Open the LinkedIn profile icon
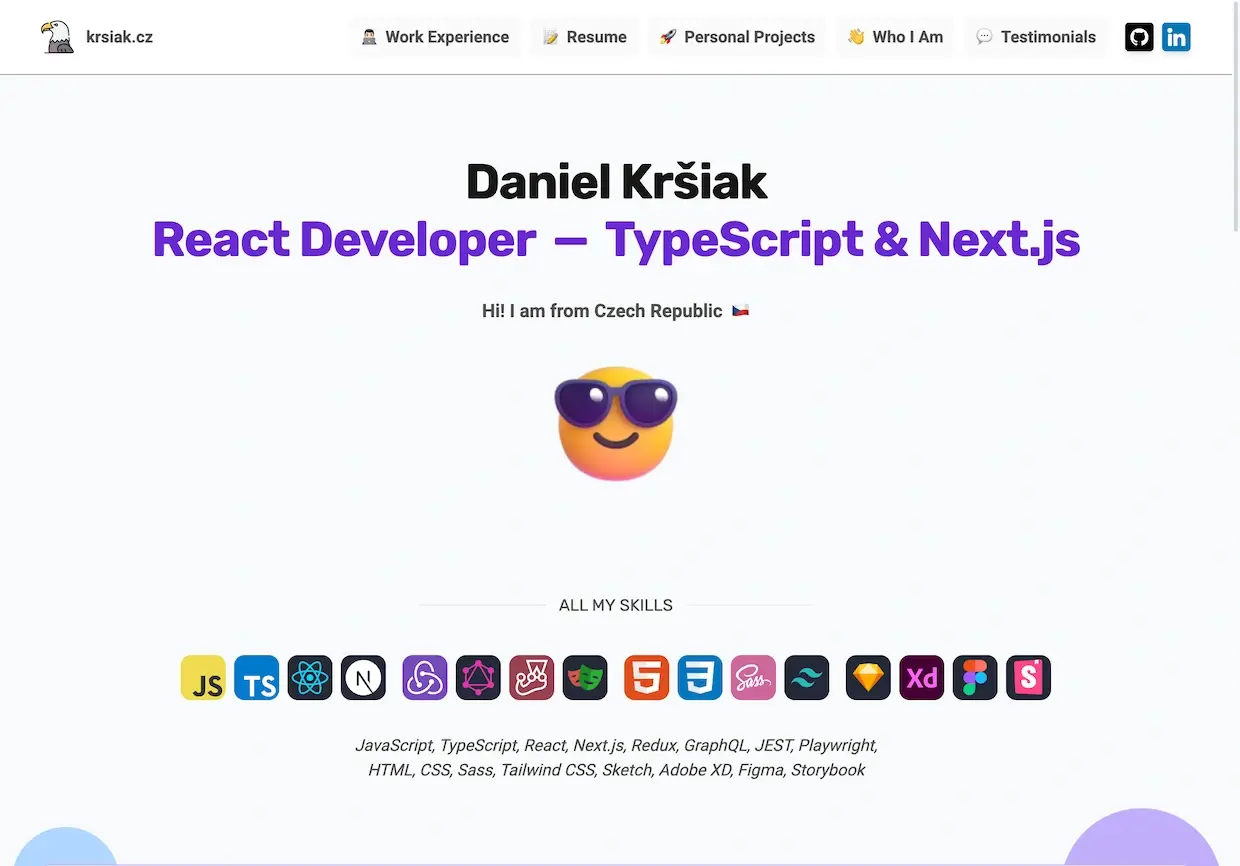This screenshot has width=1240, height=866. 1176,37
